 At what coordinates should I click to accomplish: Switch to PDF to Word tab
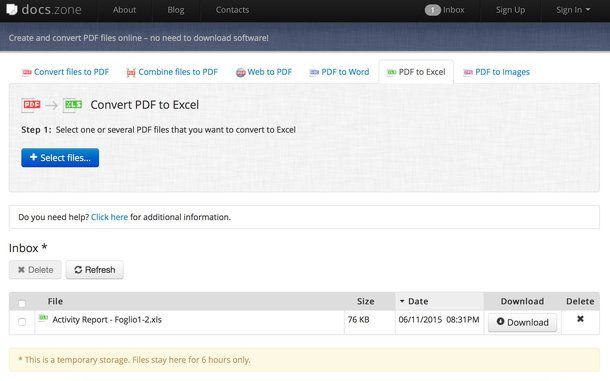339,72
